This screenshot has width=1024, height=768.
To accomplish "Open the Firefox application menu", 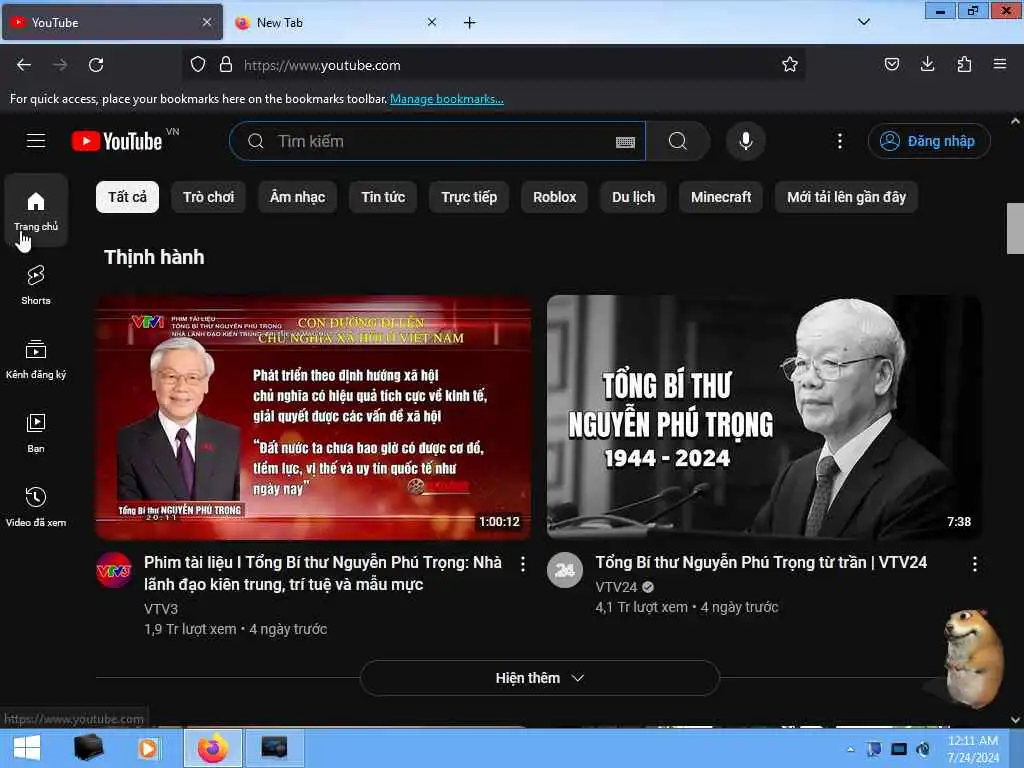I will coord(999,64).
